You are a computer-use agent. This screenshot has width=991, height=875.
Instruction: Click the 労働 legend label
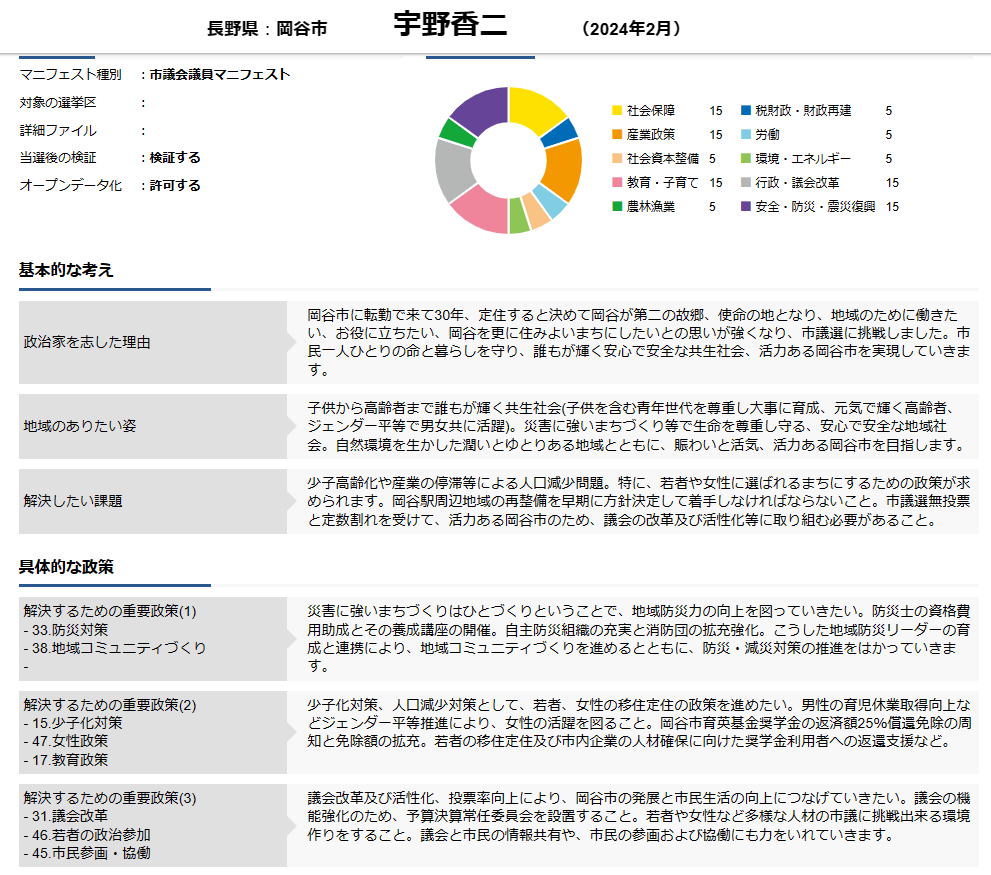[x=767, y=135]
